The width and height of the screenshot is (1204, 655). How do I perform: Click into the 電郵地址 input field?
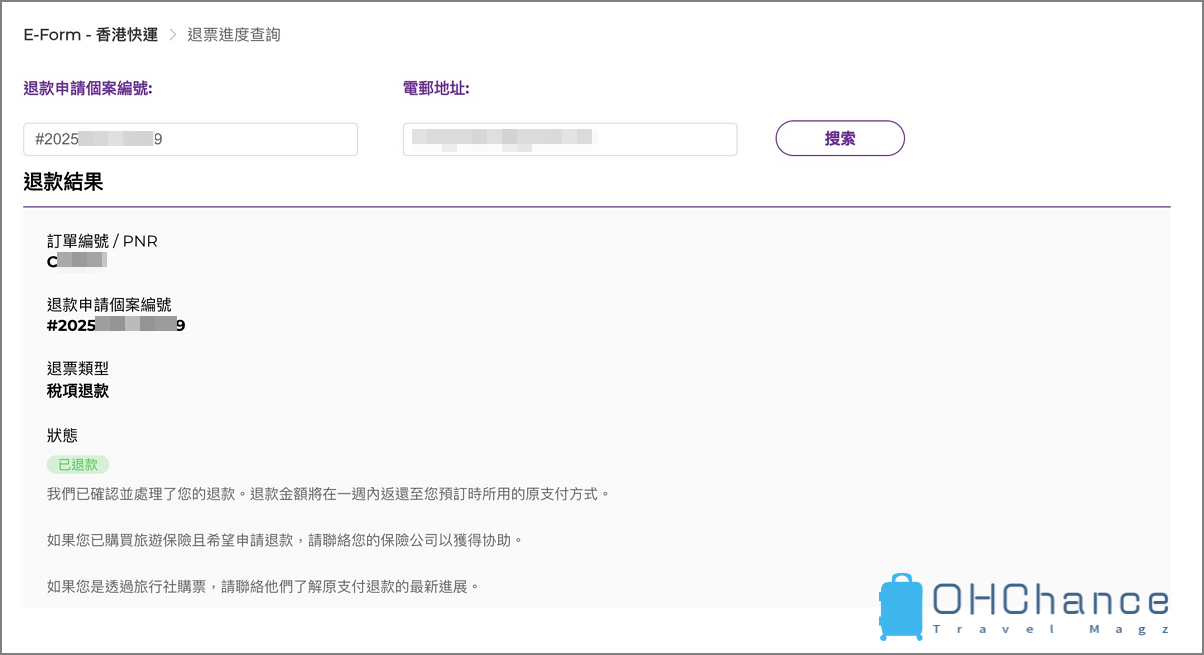569,140
